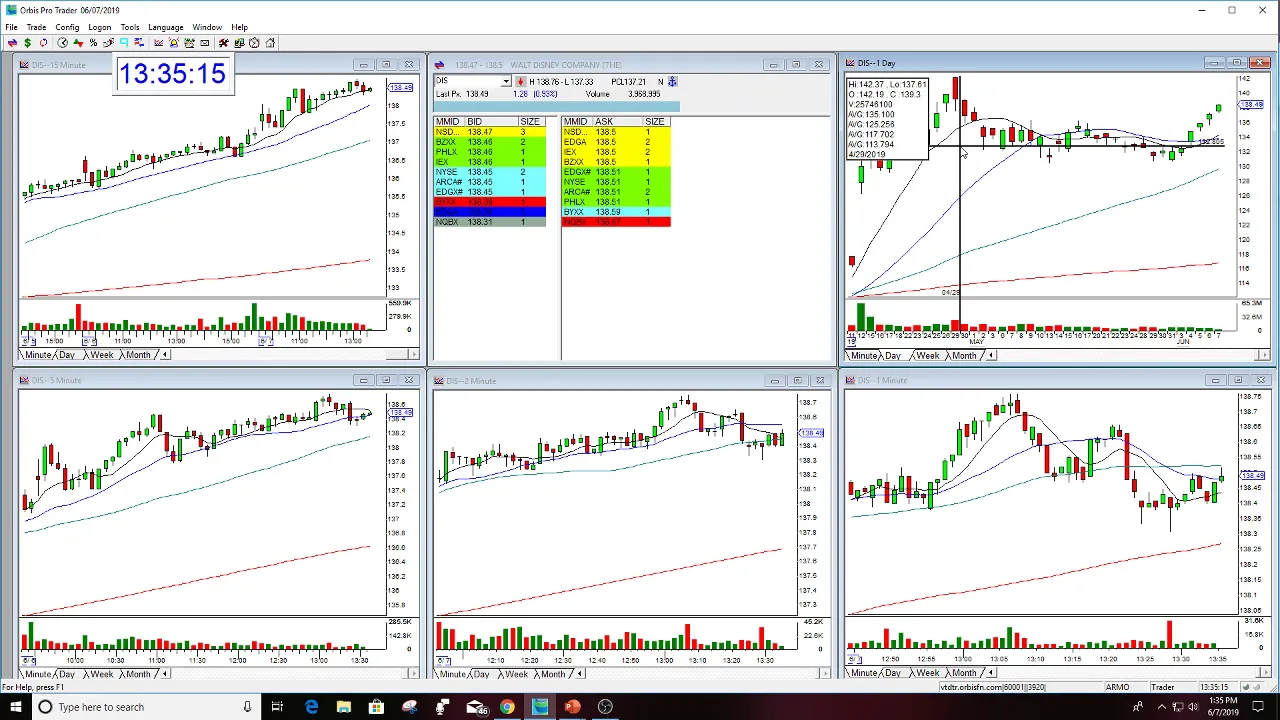Select Week tab in DIS 1 Minute chart
The height and width of the screenshot is (720, 1280).
coord(927,673)
